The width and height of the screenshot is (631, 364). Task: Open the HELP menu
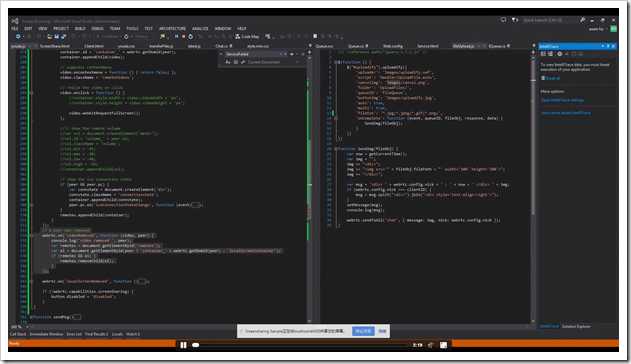[x=241, y=29]
